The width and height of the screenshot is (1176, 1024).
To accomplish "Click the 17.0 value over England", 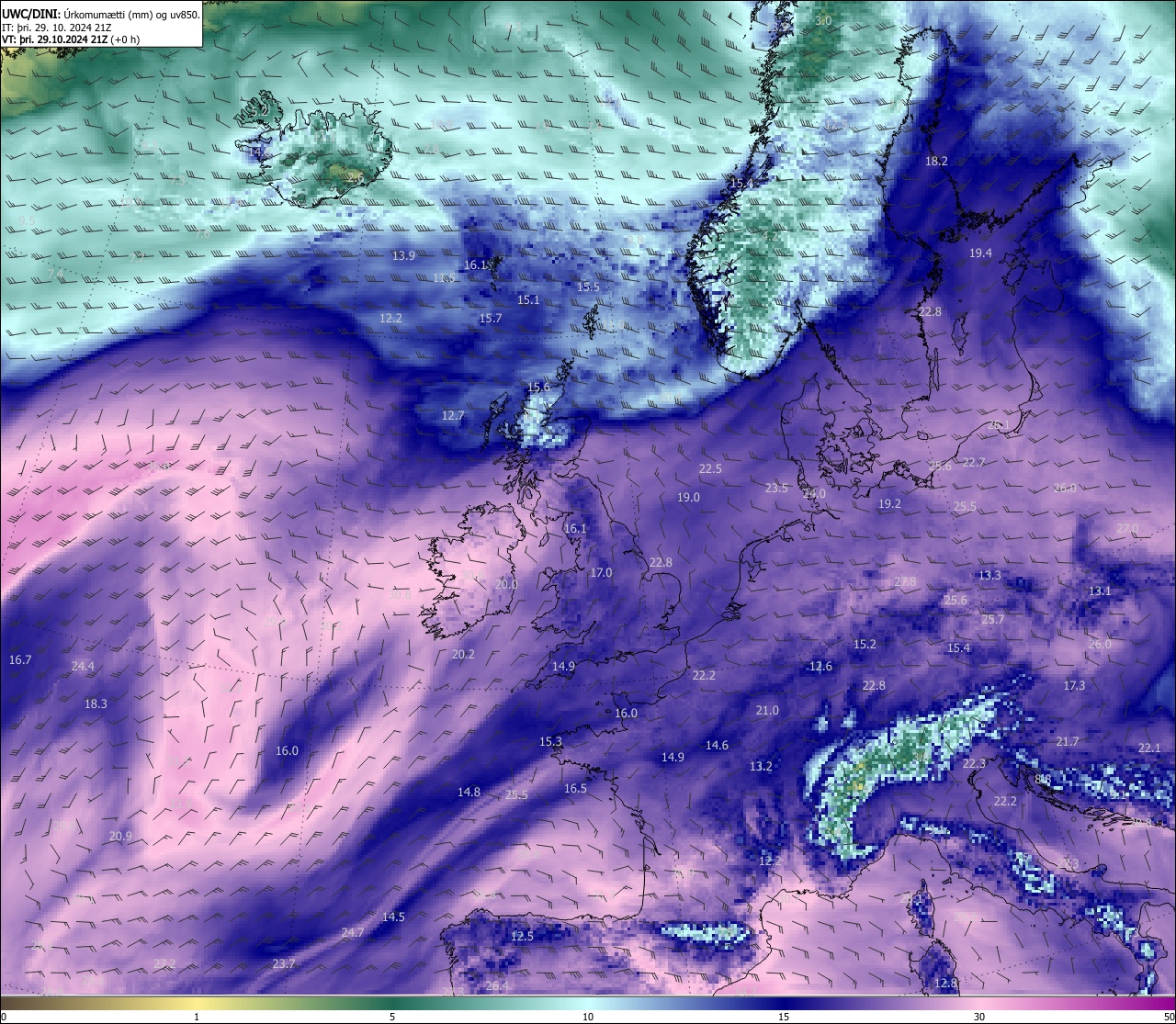I will tap(601, 572).
